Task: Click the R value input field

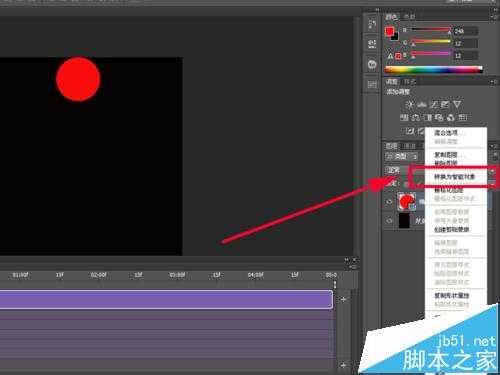Action: [x=465, y=31]
